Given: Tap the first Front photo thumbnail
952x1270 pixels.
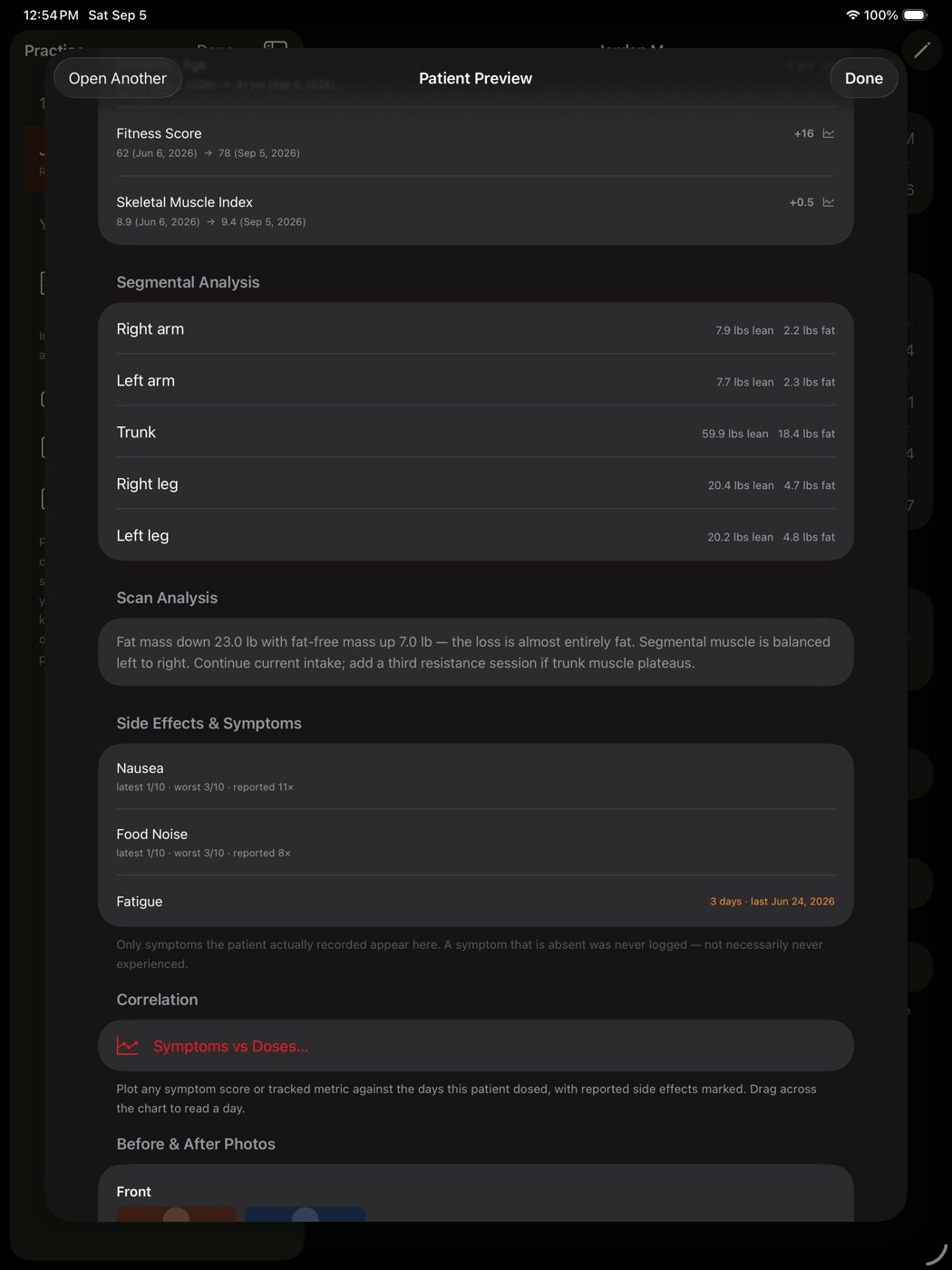Looking at the screenshot, I should [176, 1214].
